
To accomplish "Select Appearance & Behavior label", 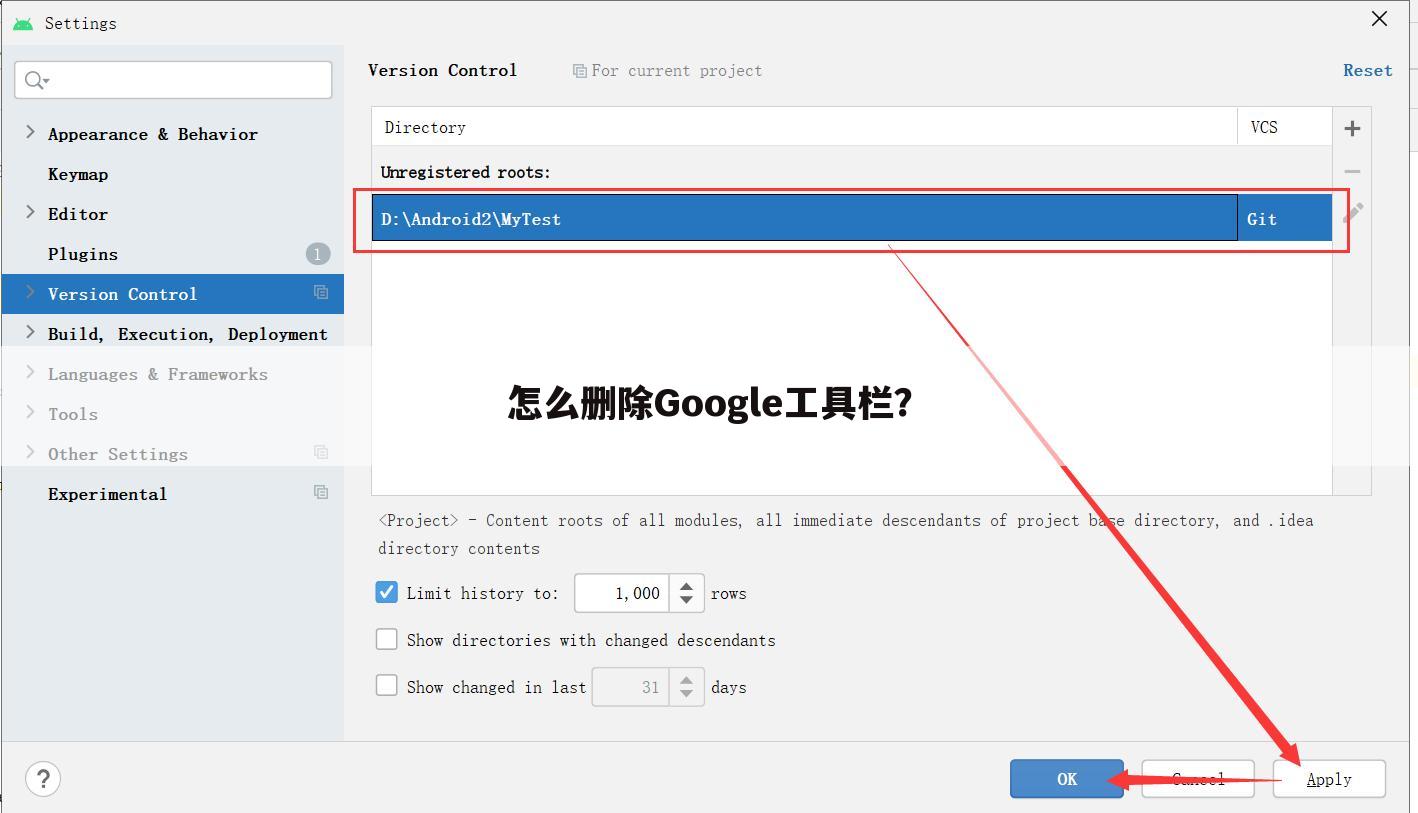I will coord(153,134).
